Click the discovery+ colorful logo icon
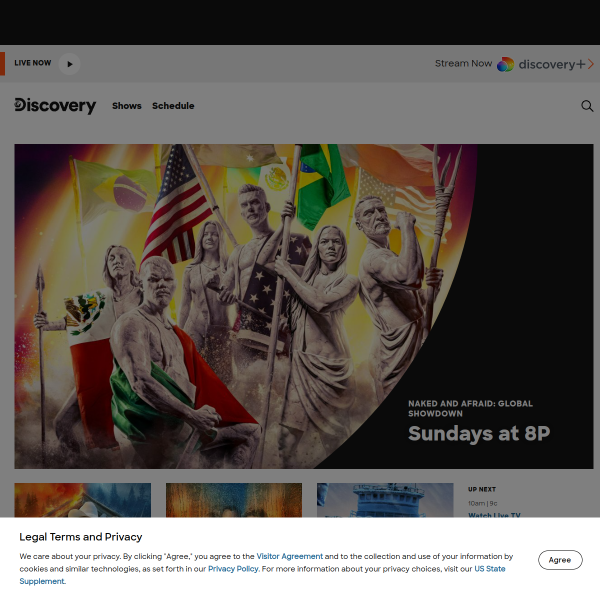Image resolution: width=600 pixels, height=600 pixels. point(505,64)
